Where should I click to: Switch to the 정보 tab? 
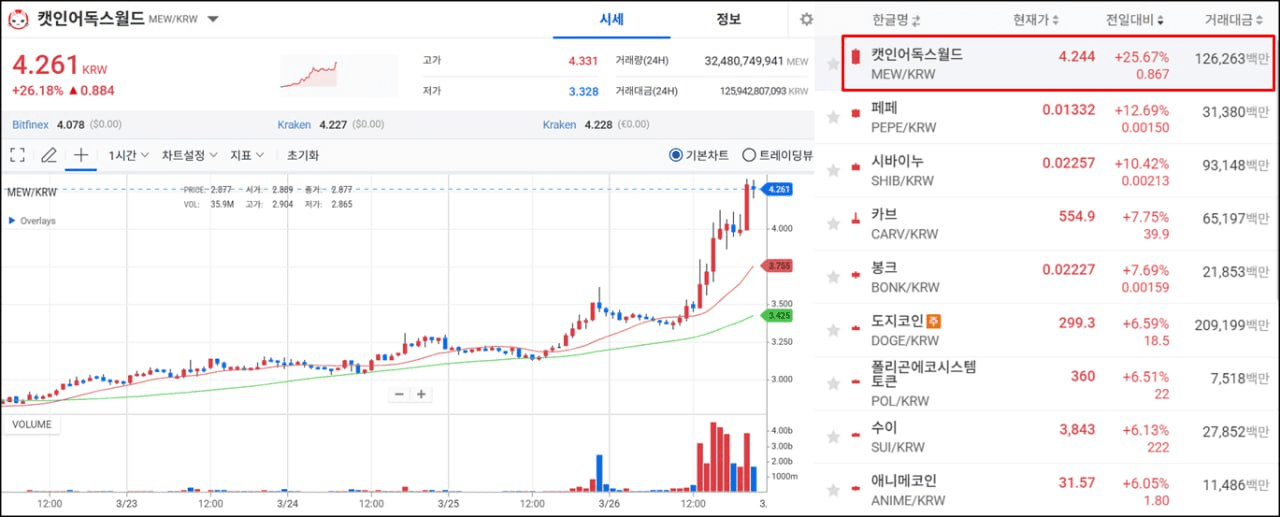[x=729, y=19]
